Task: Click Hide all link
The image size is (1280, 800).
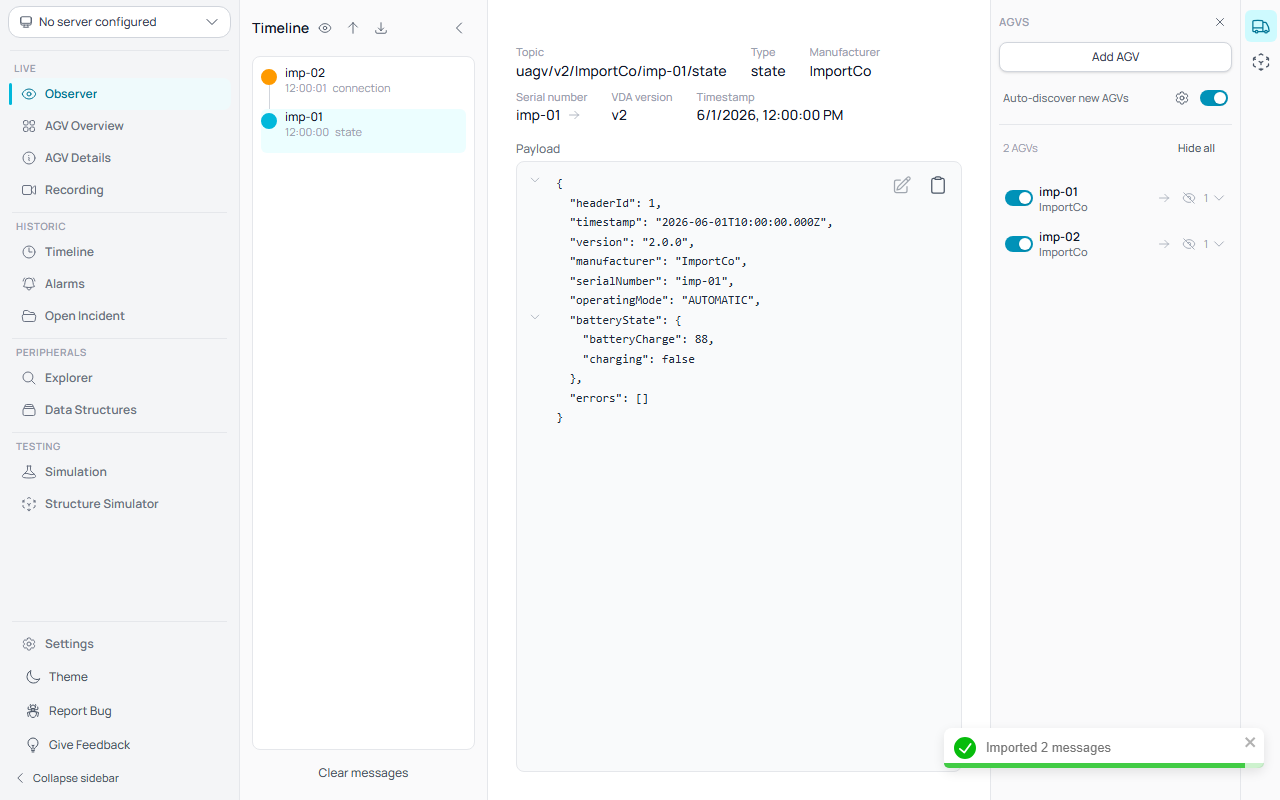Action: tap(1196, 148)
